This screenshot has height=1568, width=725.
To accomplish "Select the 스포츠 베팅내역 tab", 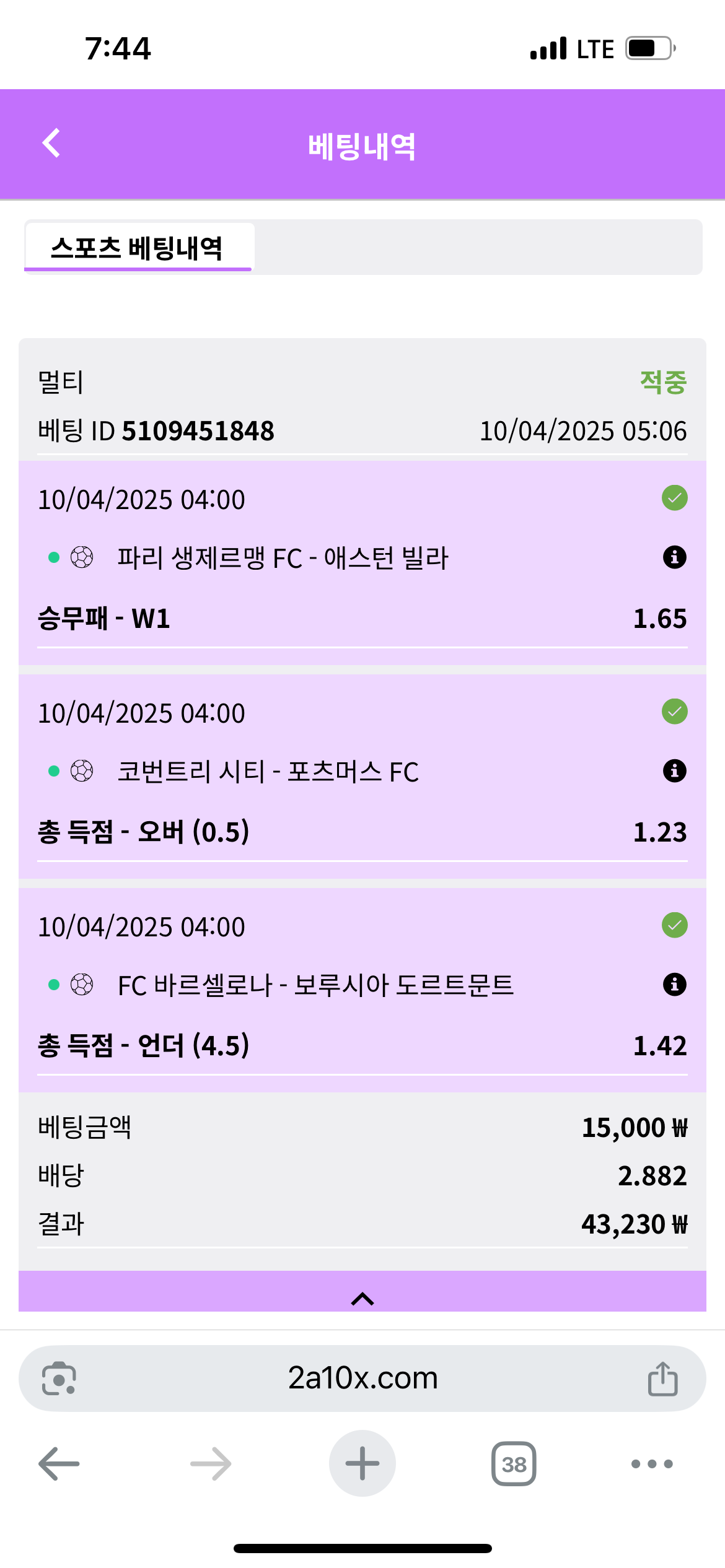I will click(x=138, y=248).
